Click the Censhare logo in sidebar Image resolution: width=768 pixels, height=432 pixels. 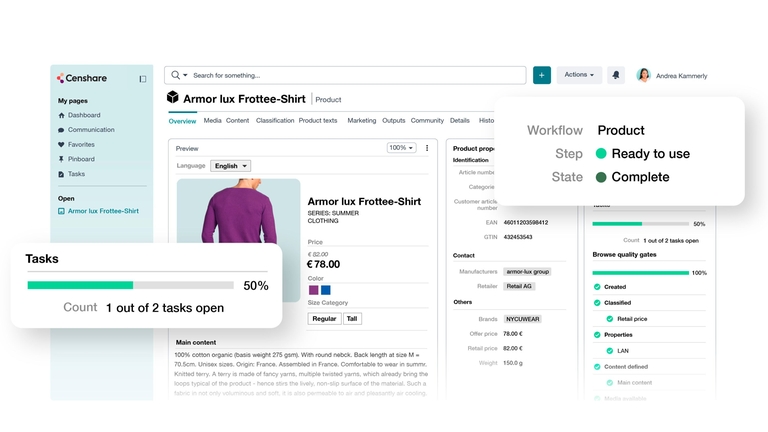click(82, 78)
